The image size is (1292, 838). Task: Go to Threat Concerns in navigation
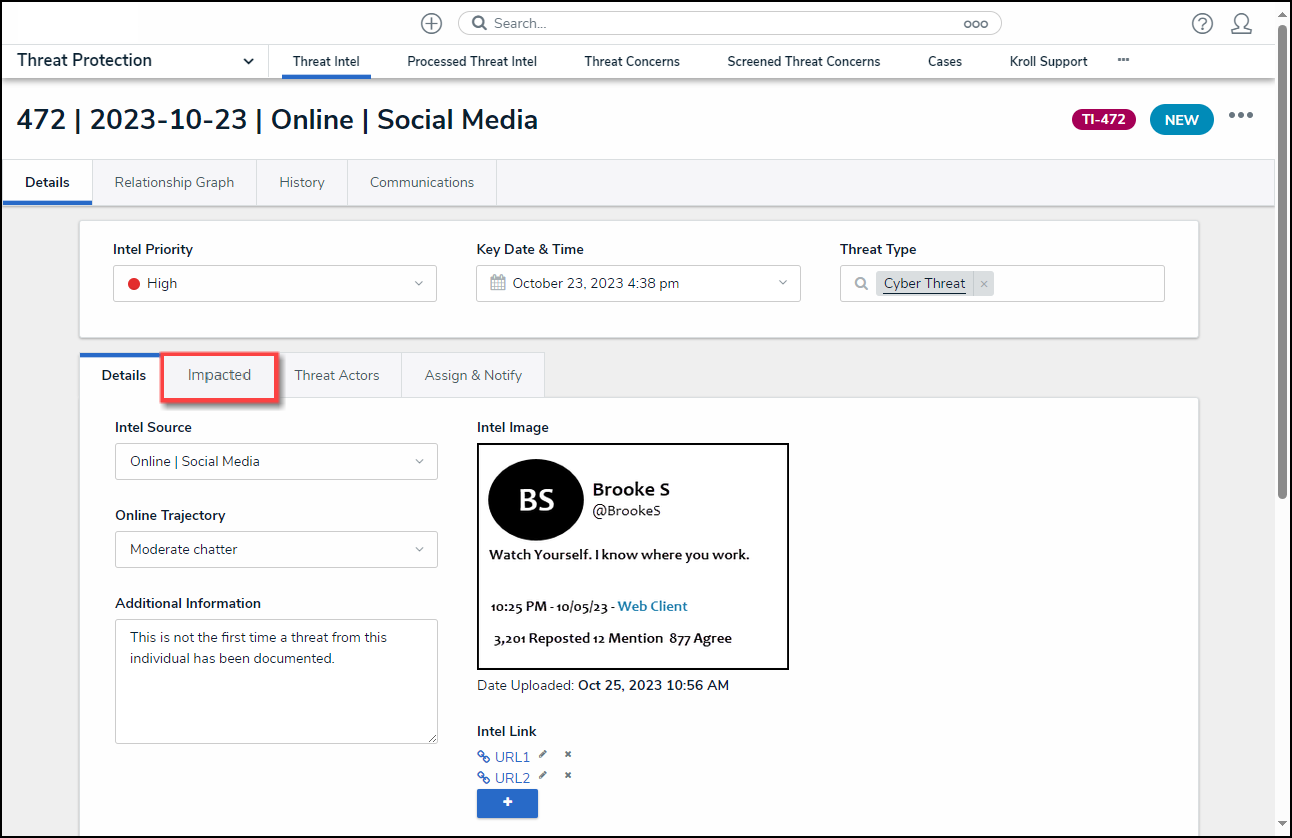point(632,62)
